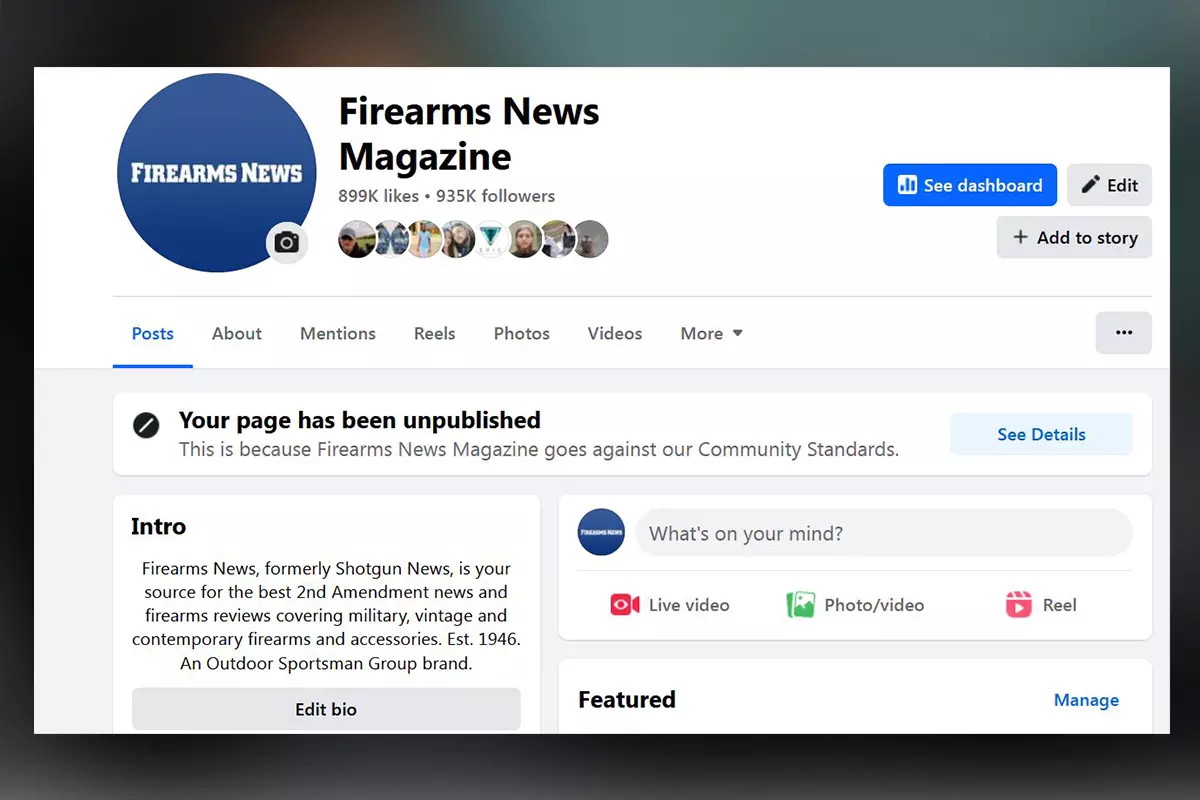Click 'Your page has been unpublished' heading
Viewport: 1200px width, 800px height.
pos(360,420)
